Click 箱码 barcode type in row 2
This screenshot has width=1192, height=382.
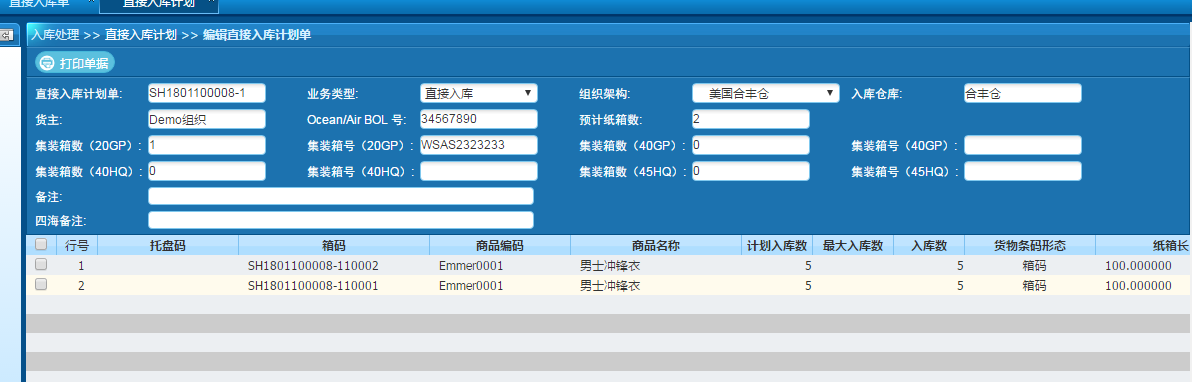(x=1034, y=286)
